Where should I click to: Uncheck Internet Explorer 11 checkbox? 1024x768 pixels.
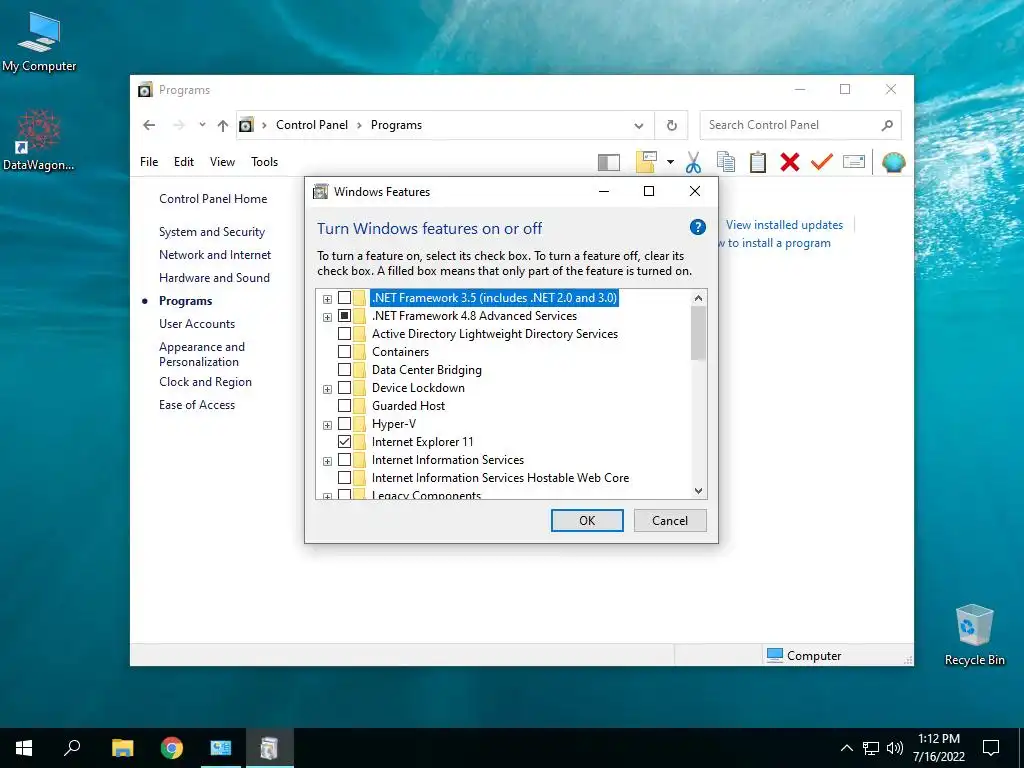pos(344,441)
